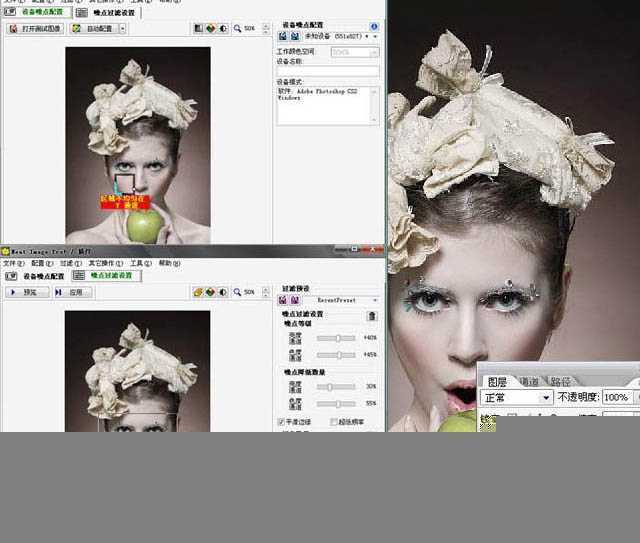Click magnifier zoom icon in 预览 toolbar
This screenshot has height=543, width=640.
tap(237, 292)
